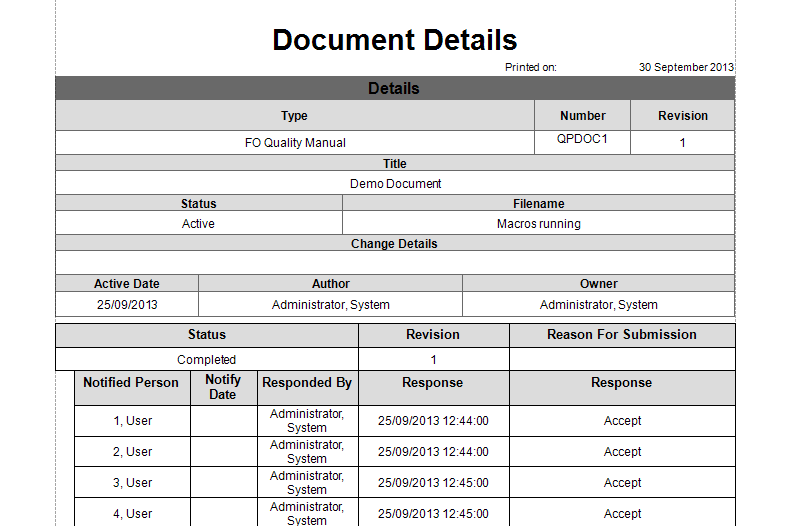The width and height of the screenshot is (790, 526).
Task: Click Responded By value in the '3, User' row
Action: tap(307, 483)
